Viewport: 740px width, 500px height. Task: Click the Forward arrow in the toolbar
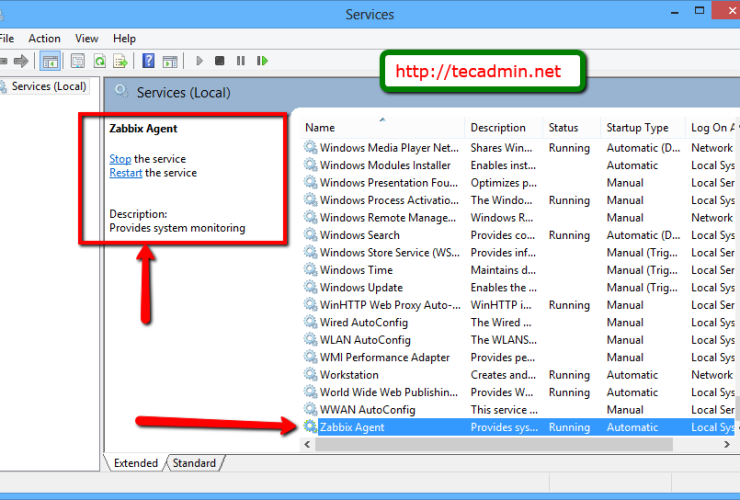(x=21, y=61)
